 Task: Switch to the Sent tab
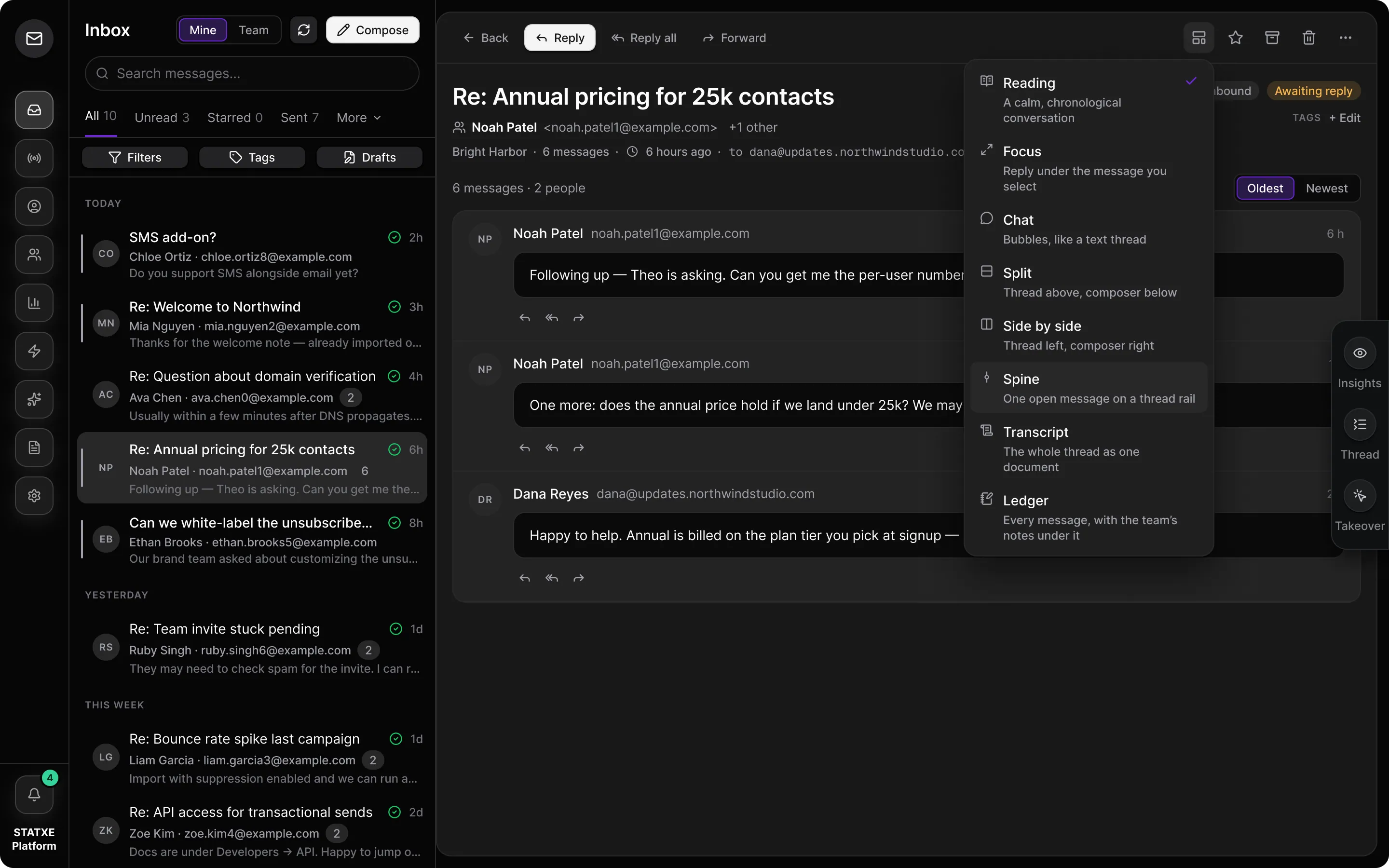pyautogui.click(x=300, y=118)
